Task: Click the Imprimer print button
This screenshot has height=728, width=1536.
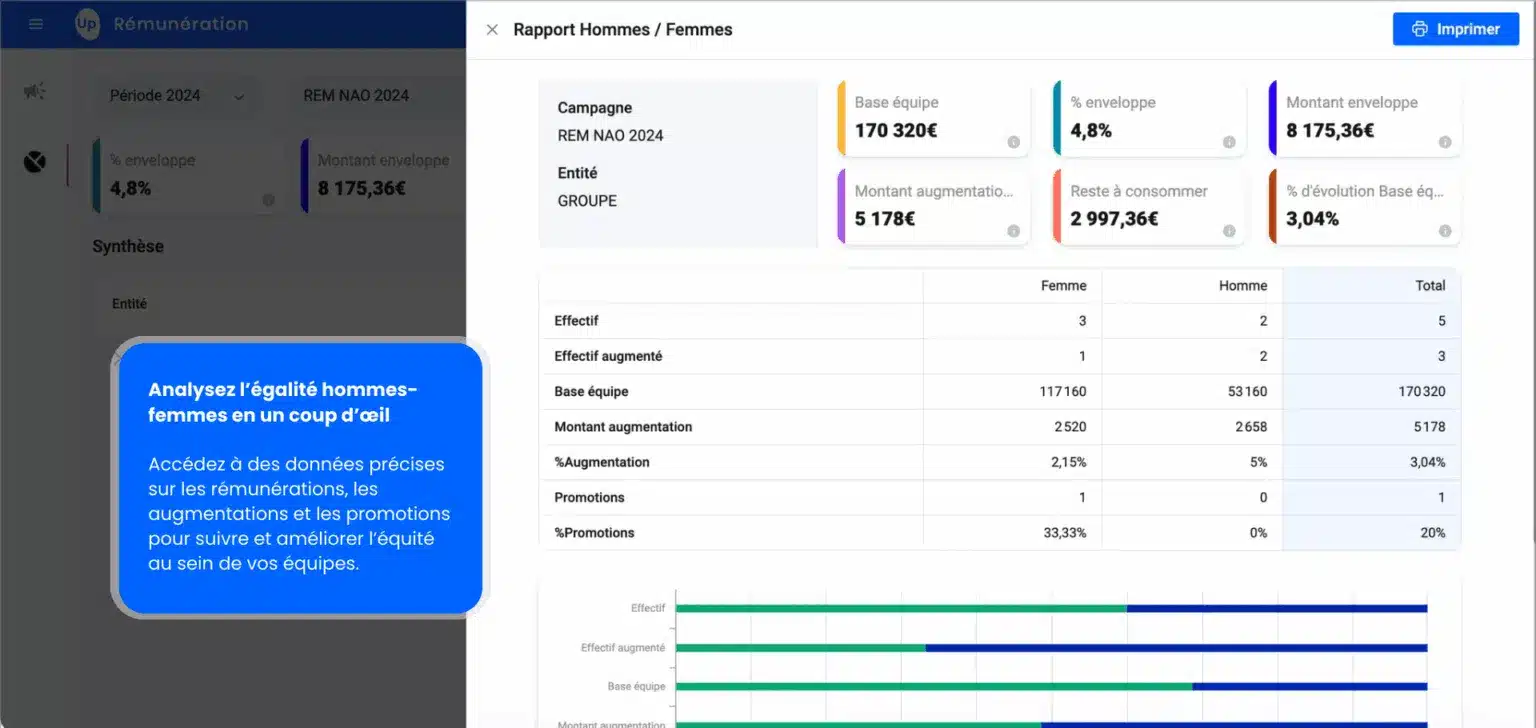Action: click(x=1455, y=30)
